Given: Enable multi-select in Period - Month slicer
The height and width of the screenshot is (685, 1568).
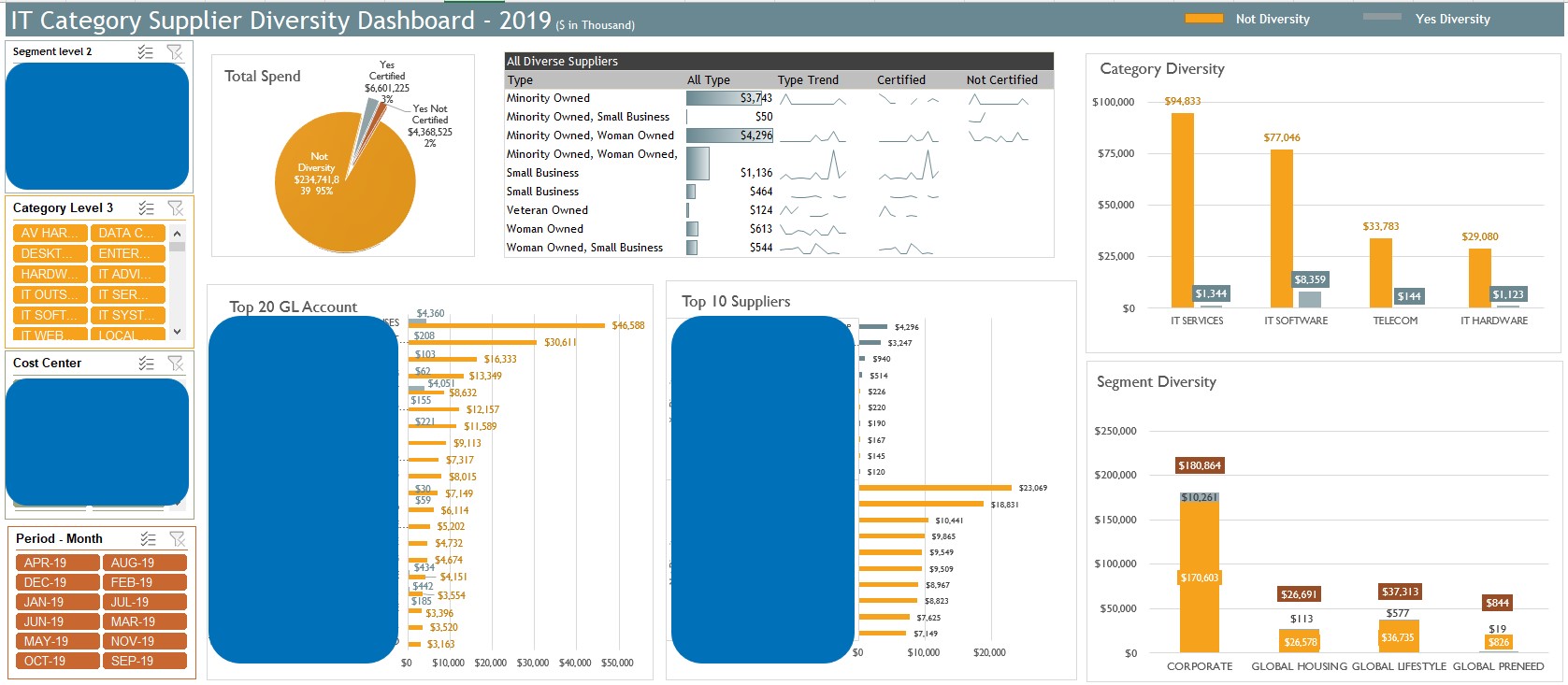Looking at the screenshot, I should (148, 539).
